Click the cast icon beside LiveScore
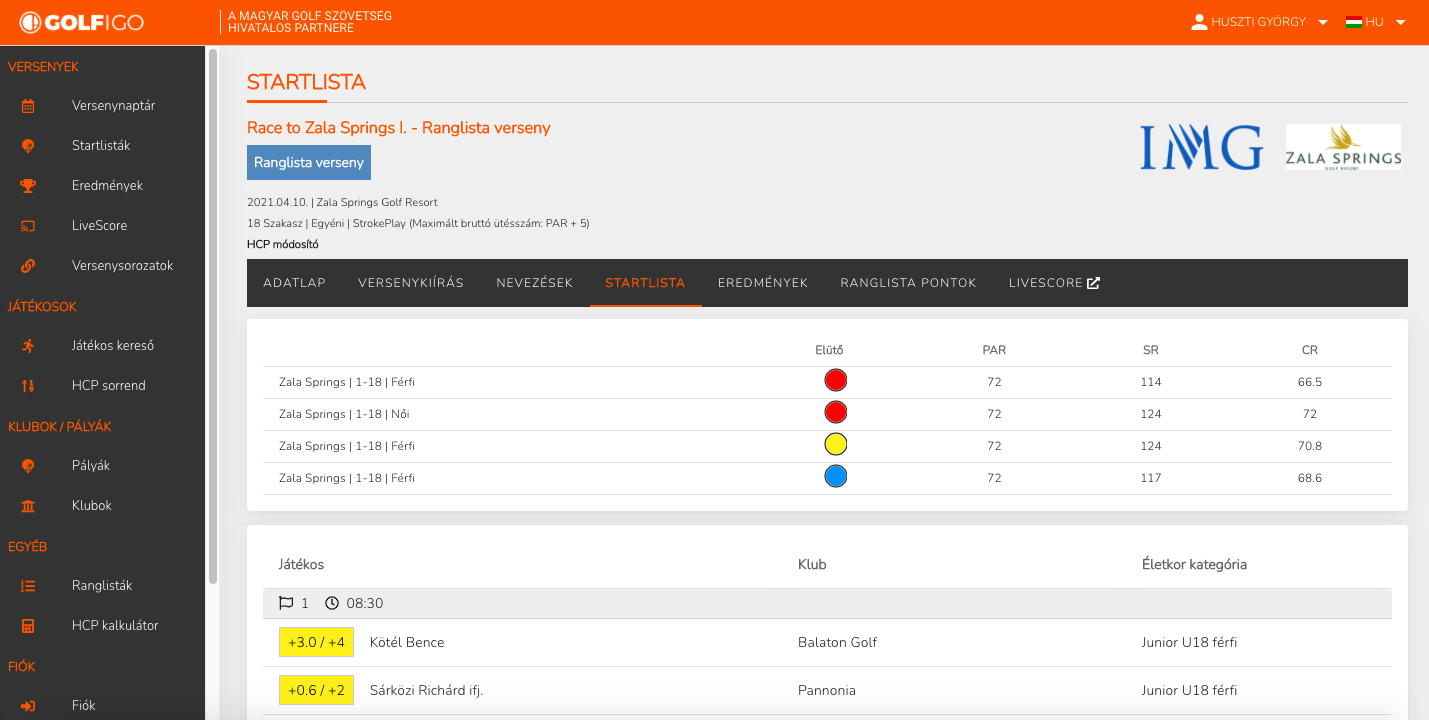Image resolution: width=1429 pixels, height=720 pixels. click(x=28, y=226)
